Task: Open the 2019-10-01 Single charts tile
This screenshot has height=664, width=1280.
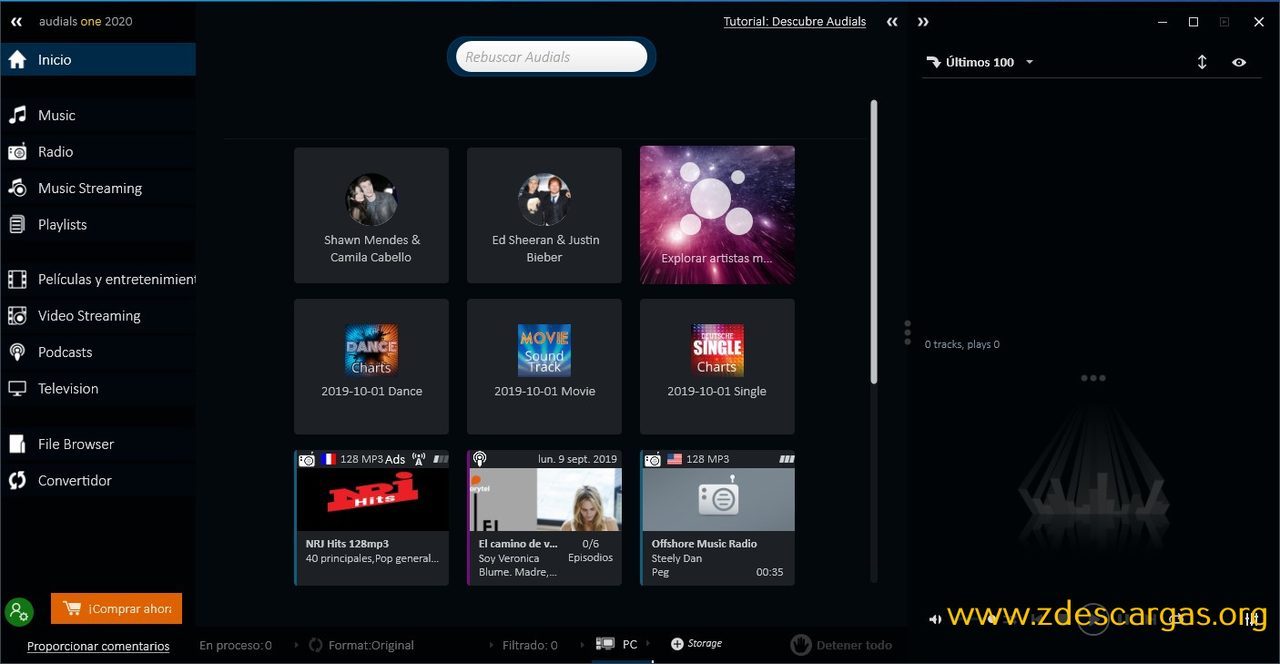Action: tap(717, 366)
